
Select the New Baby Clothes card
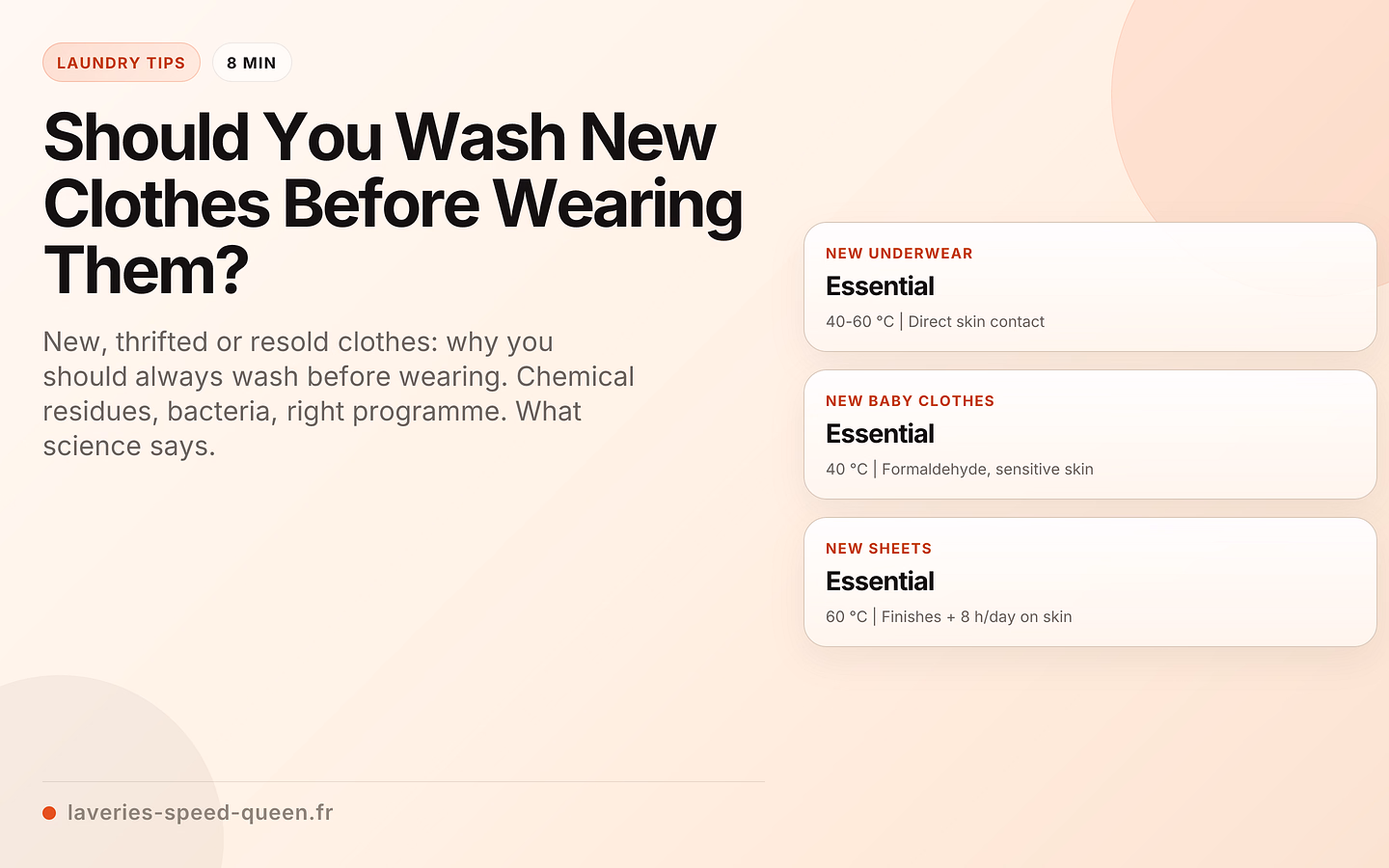(x=1090, y=435)
